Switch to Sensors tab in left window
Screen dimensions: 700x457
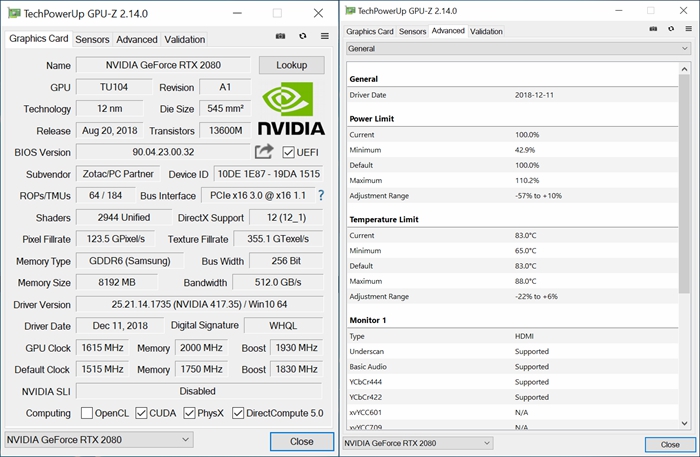coord(92,39)
